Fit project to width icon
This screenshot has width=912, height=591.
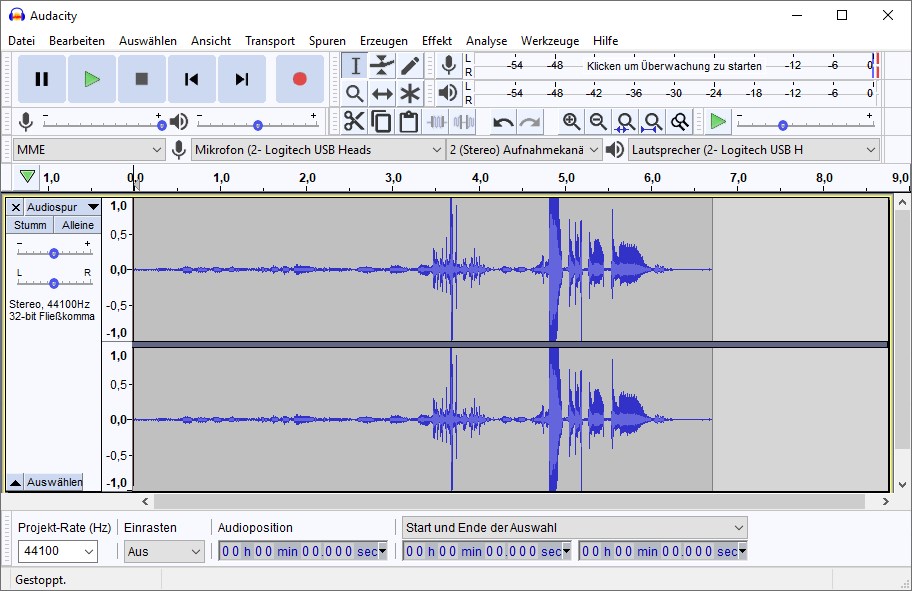653,122
